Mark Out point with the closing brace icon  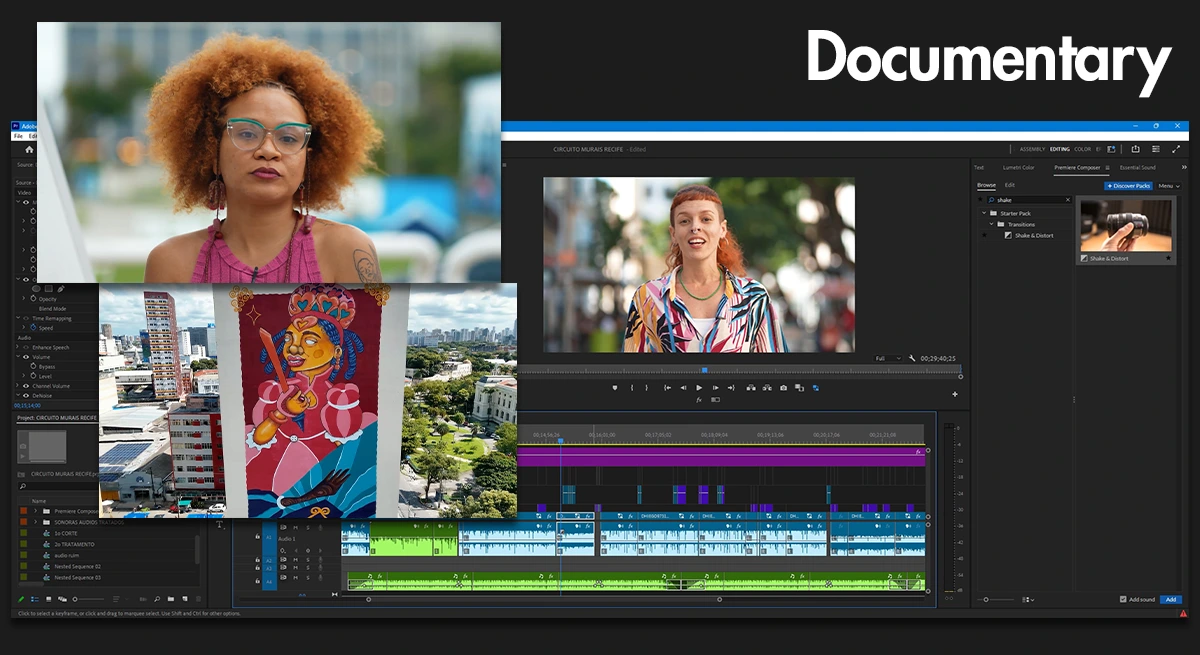pyautogui.click(x=647, y=388)
